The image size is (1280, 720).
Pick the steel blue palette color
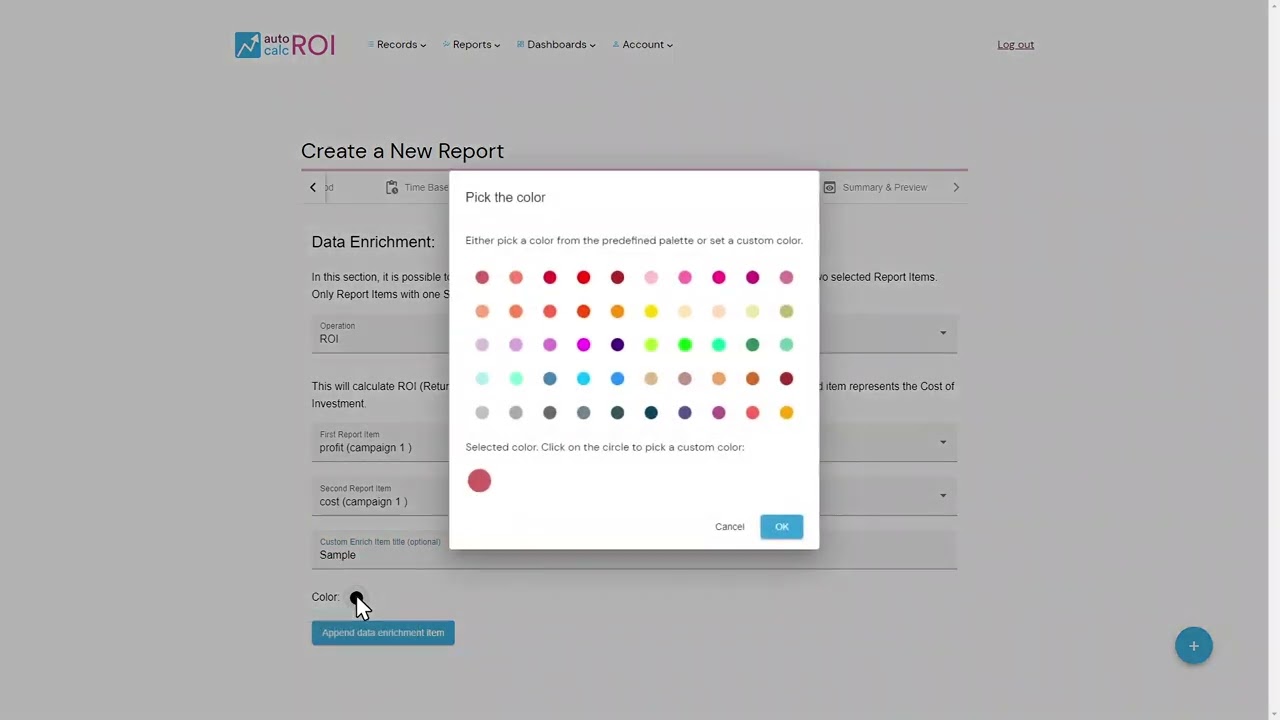coord(549,379)
